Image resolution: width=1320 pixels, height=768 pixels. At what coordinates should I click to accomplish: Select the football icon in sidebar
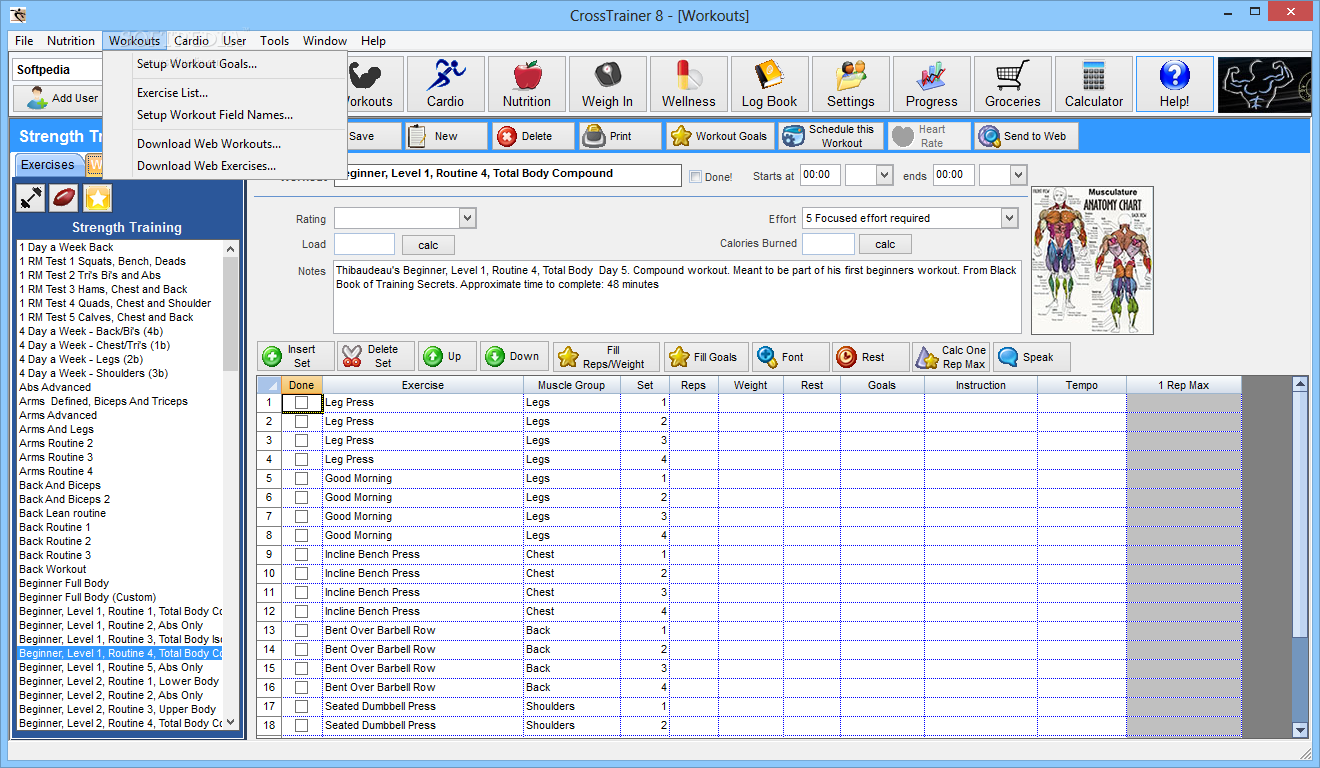tap(64, 198)
